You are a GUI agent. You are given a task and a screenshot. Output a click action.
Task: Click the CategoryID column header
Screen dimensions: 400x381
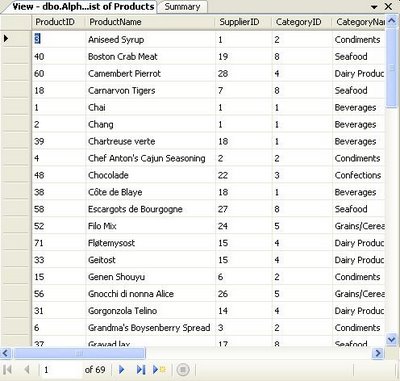pyautogui.click(x=302, y=22)
